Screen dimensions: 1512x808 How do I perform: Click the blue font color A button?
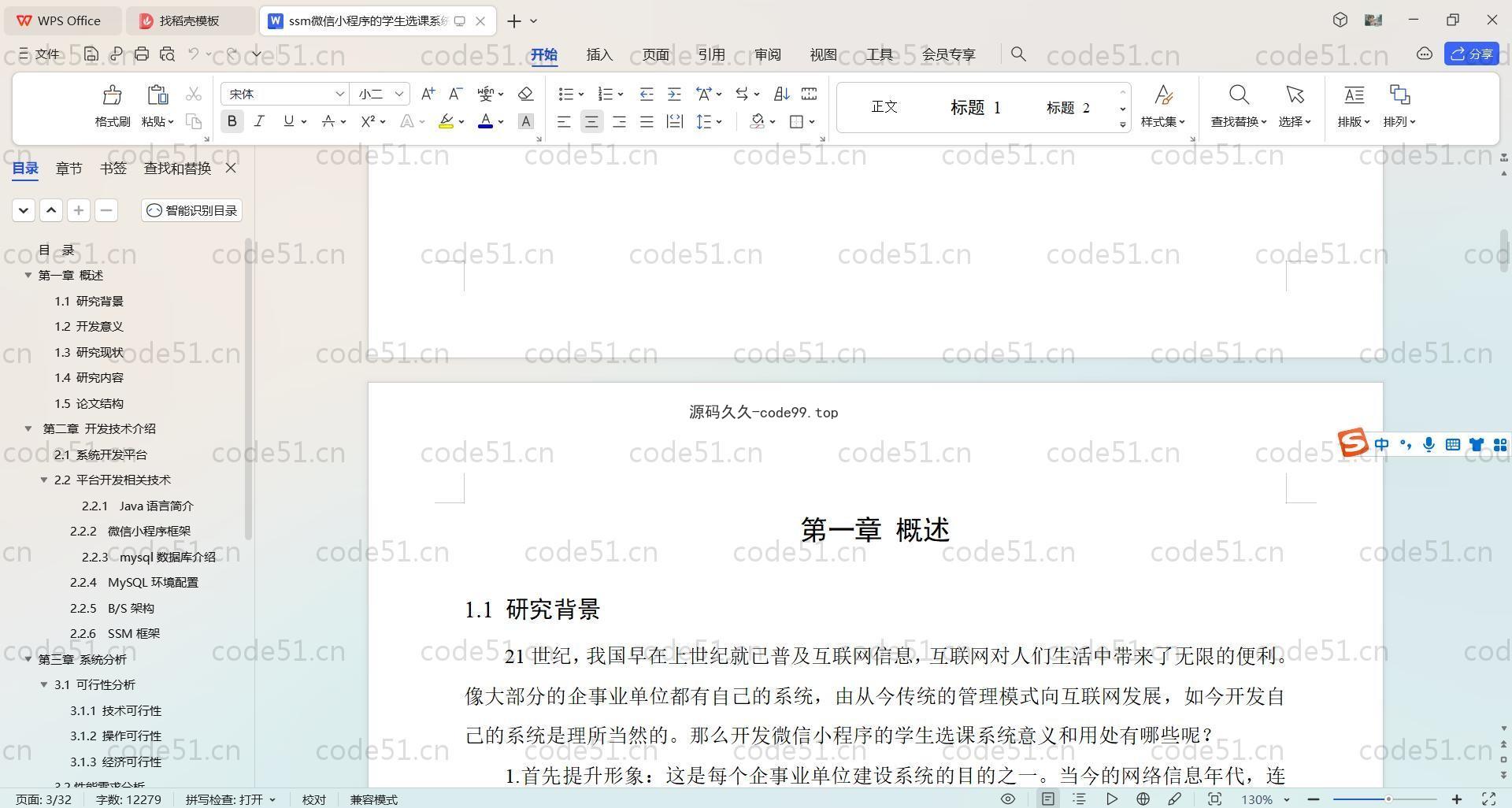pyautogui.click(x=485, y=121)
